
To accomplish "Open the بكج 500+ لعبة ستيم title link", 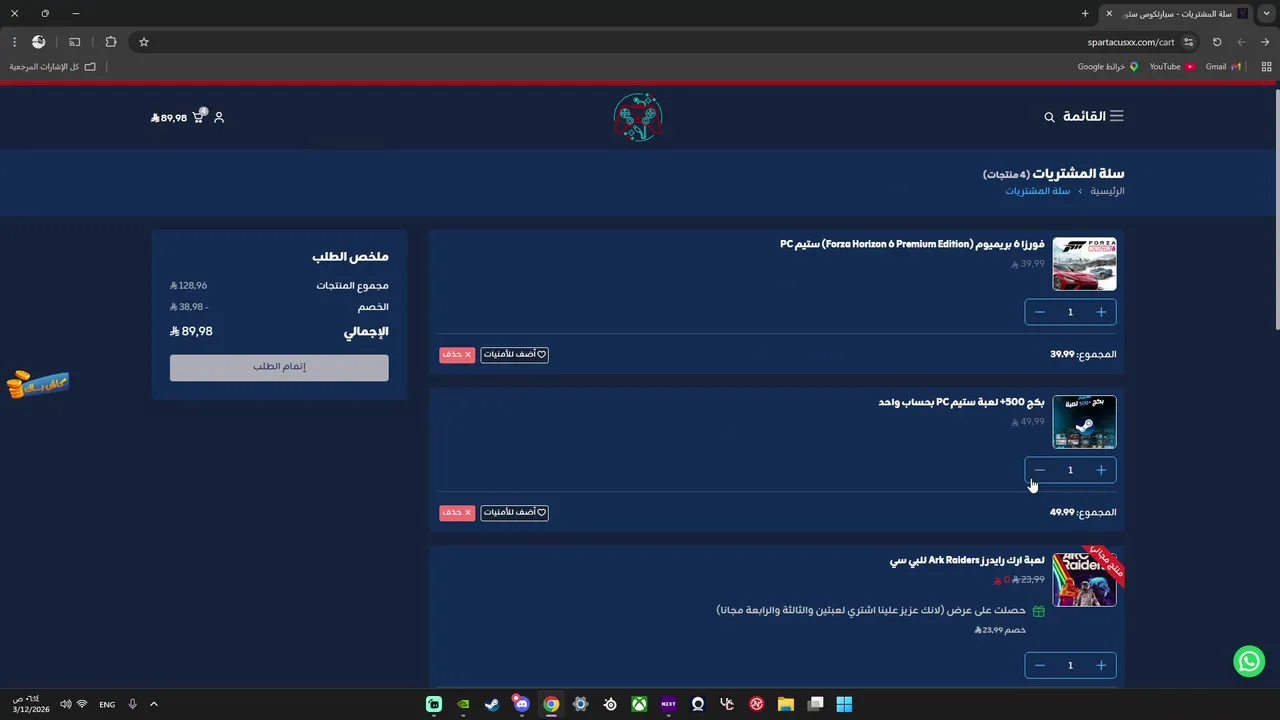I will pos(961,402).
